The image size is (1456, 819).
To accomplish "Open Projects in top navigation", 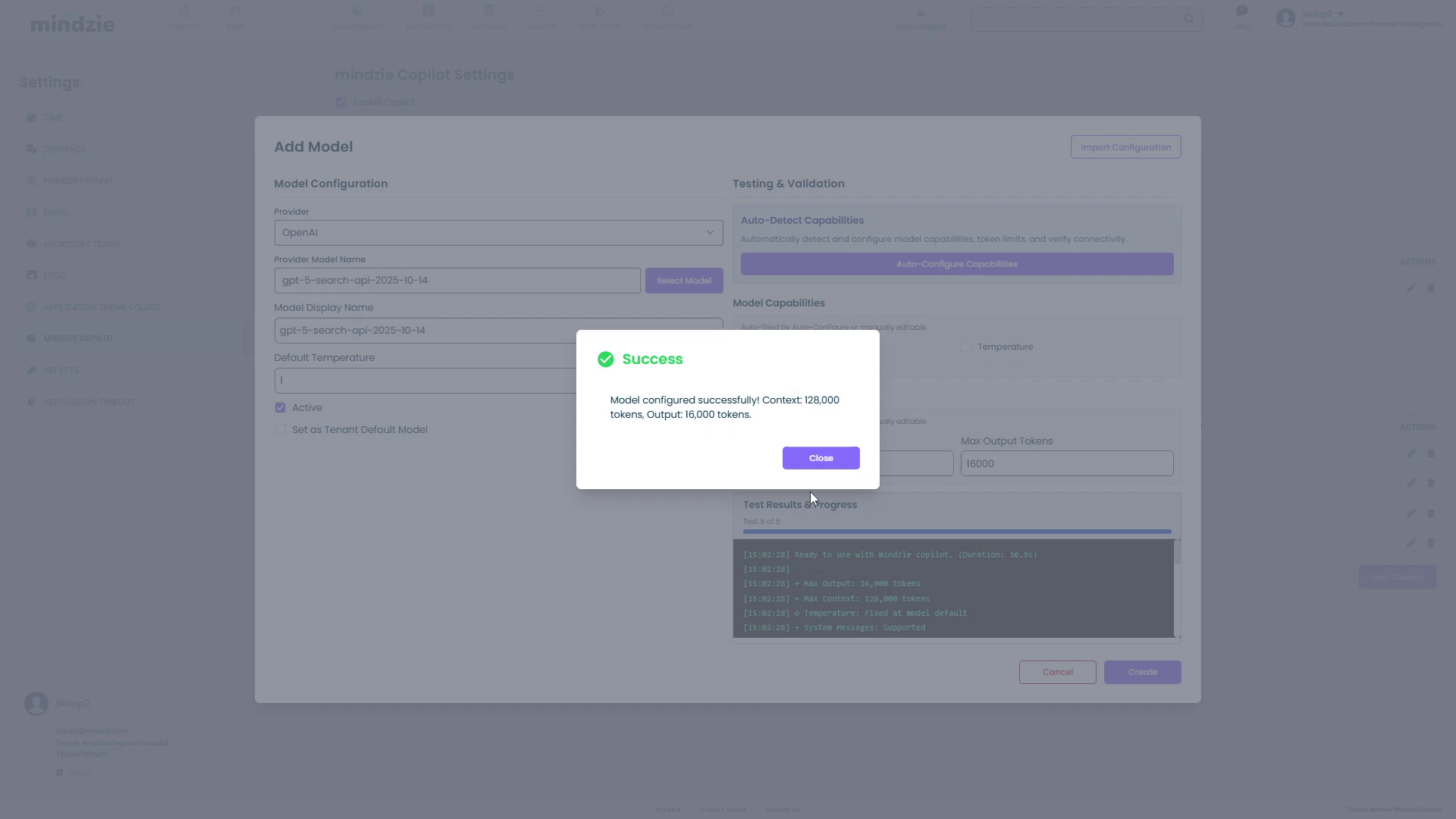I will (x=184, y=17).
